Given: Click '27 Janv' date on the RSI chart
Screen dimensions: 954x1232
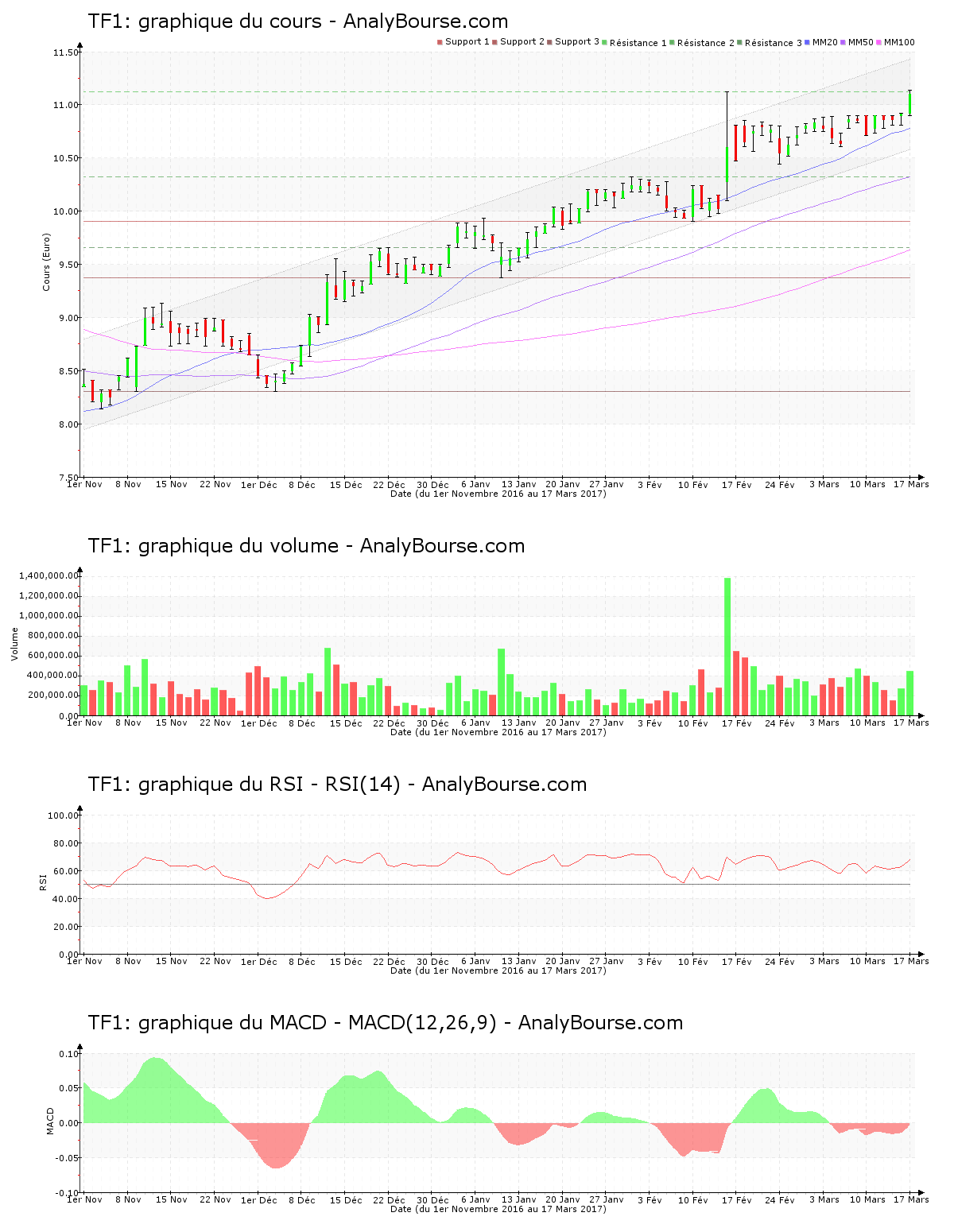Looking at the screenshot, I should tap(607, 961).
